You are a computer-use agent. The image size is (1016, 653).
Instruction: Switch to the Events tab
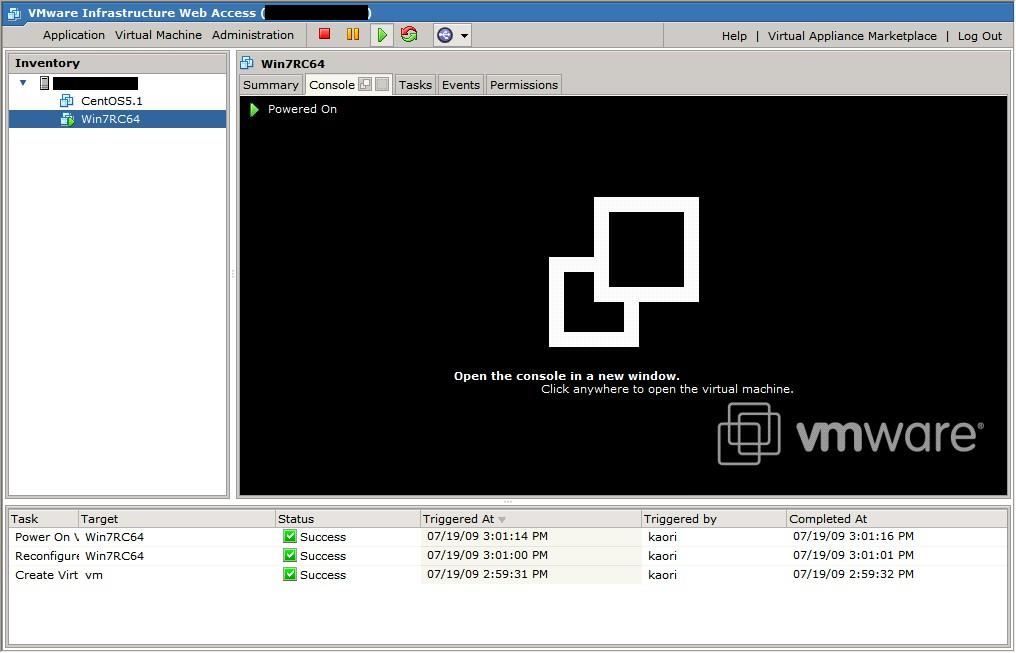[x=461, y=85]
